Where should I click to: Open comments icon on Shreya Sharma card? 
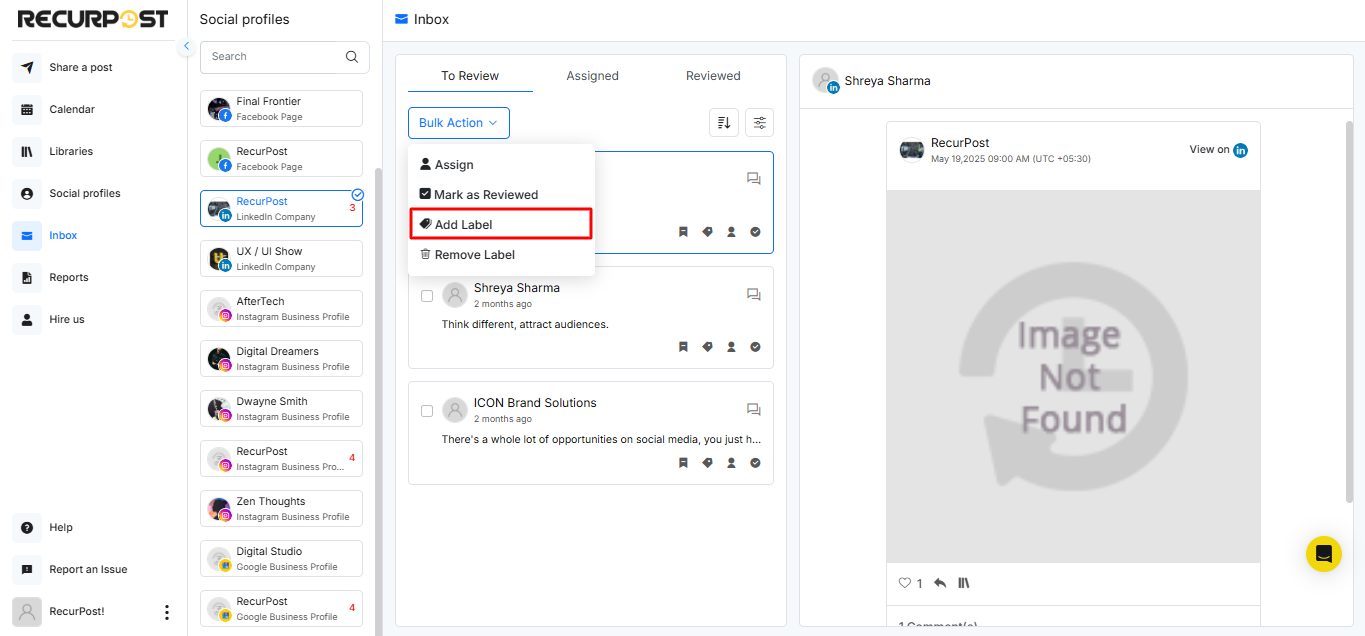coord(754,295)
